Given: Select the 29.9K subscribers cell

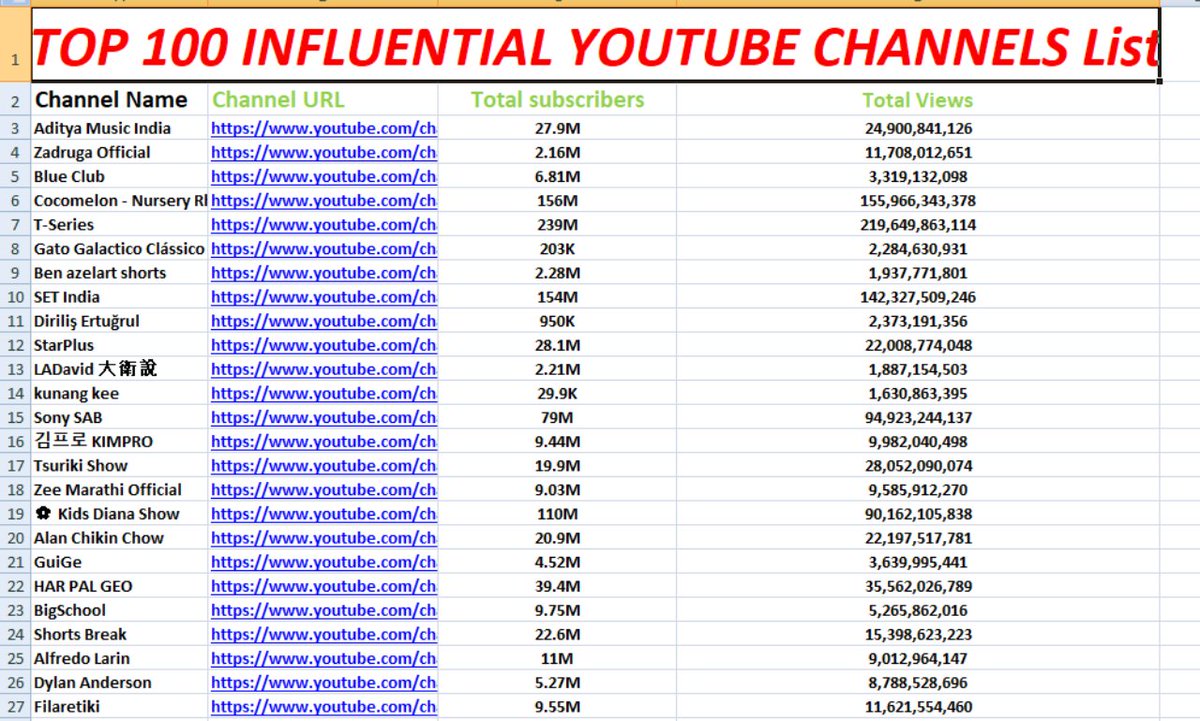Looking at the screenshot, I should point(557,393).
